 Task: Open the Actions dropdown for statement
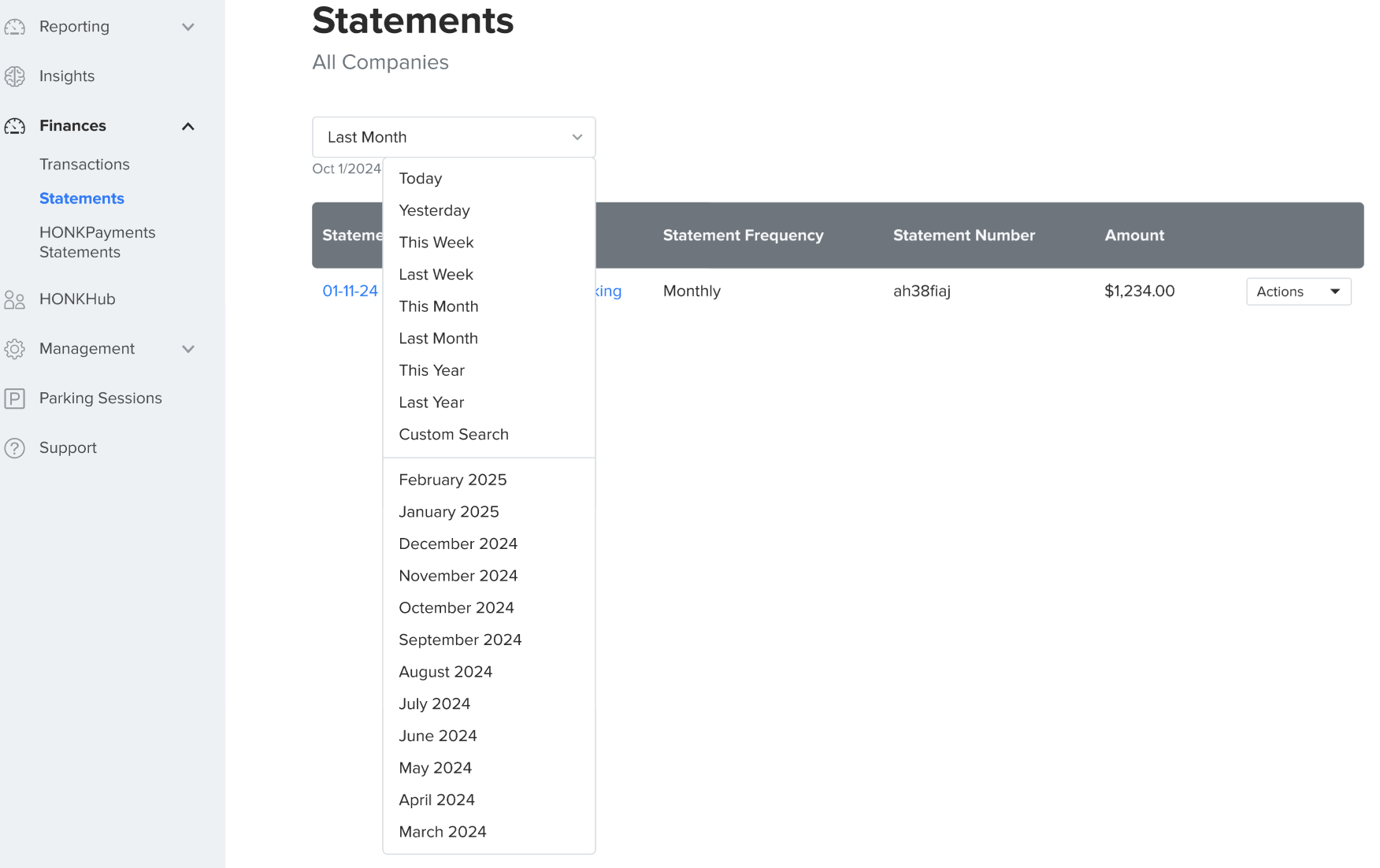(1298, 291)
